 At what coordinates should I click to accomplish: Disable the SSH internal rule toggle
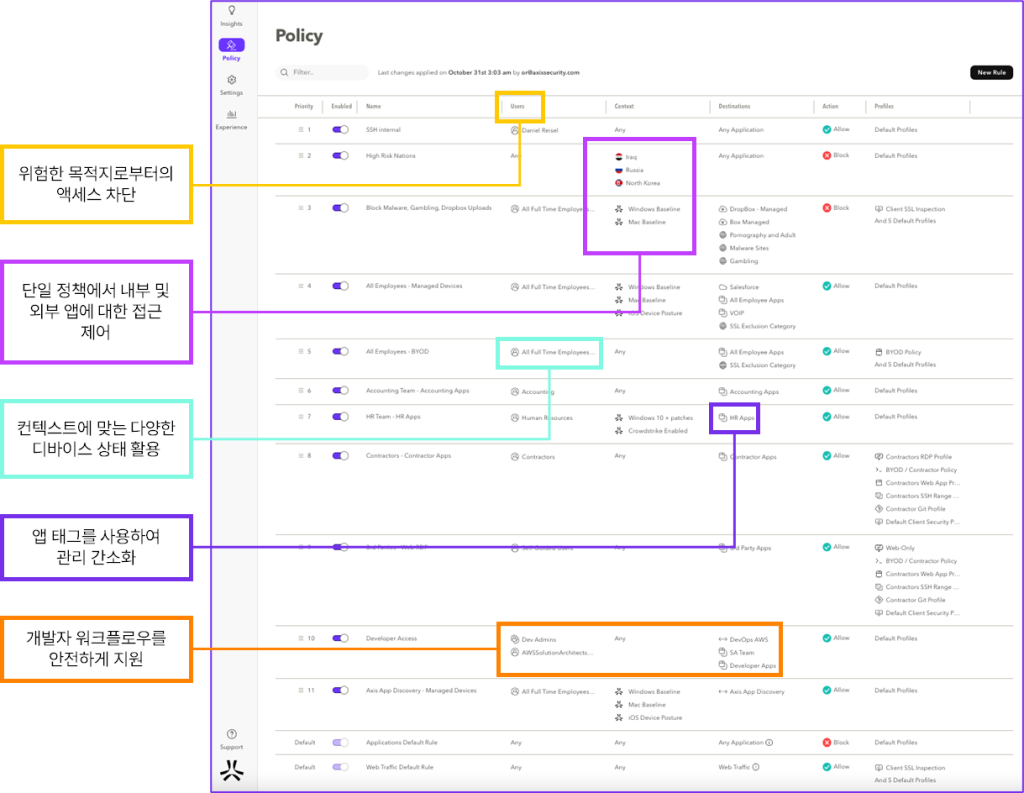tap(340, 130)
